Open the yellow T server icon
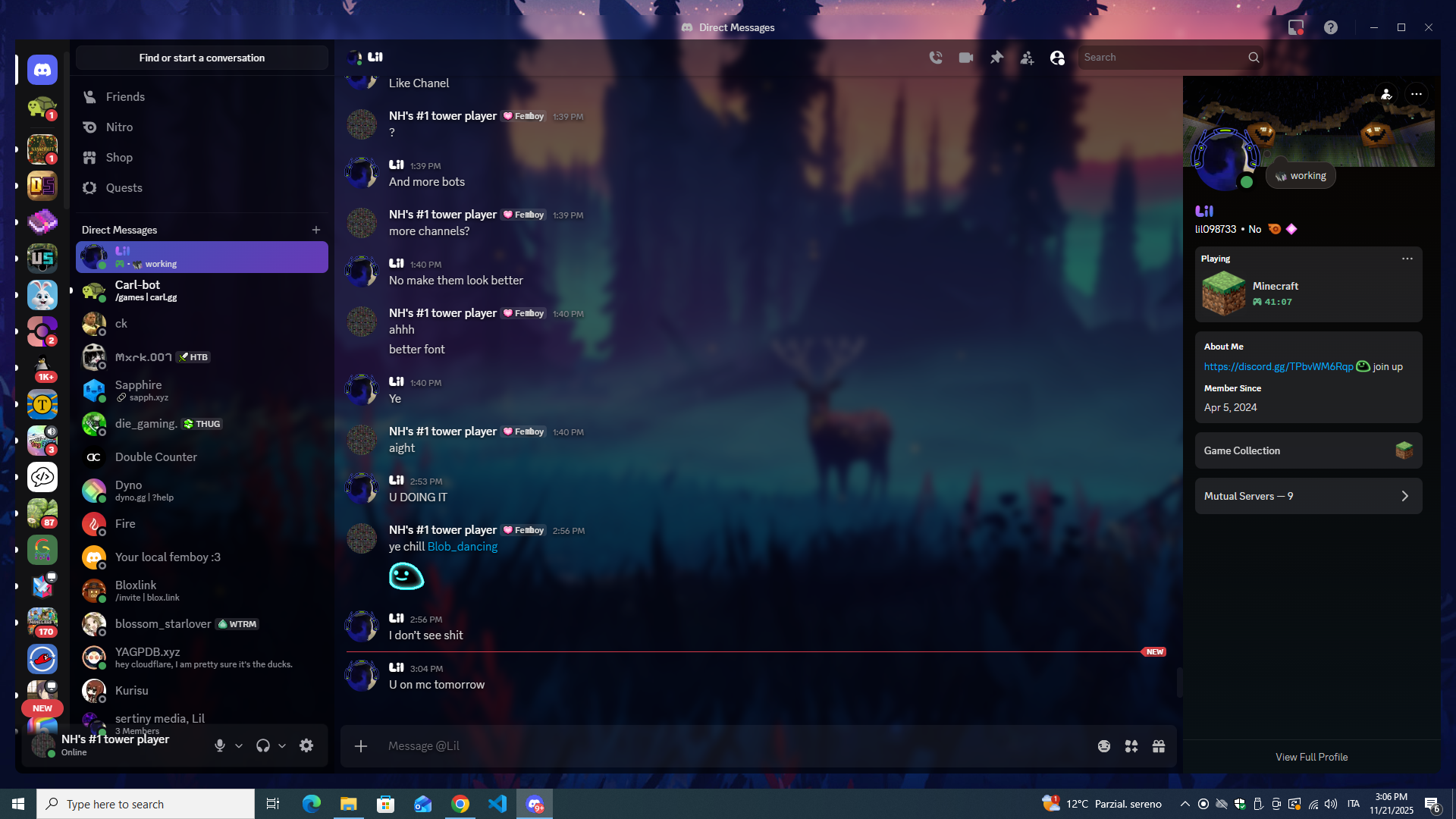The height and width of the screenshot is (819, 1456). [x=42, y=404]
